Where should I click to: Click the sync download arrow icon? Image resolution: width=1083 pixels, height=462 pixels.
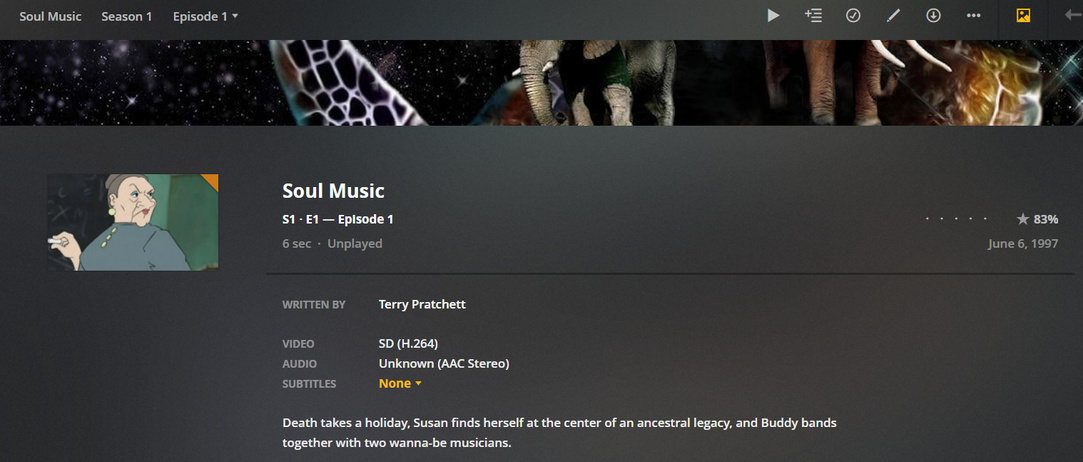click(x=933, y=15)
